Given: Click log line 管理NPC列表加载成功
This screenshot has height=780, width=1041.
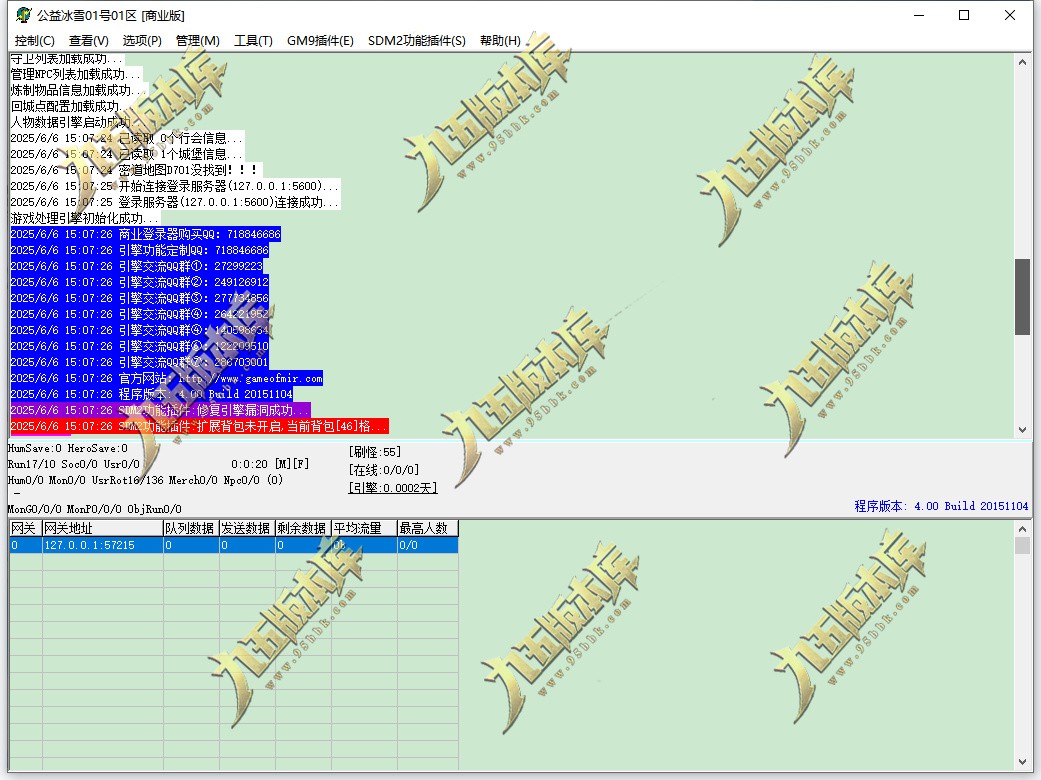Looking at the screenshot, I should (76, 74).
